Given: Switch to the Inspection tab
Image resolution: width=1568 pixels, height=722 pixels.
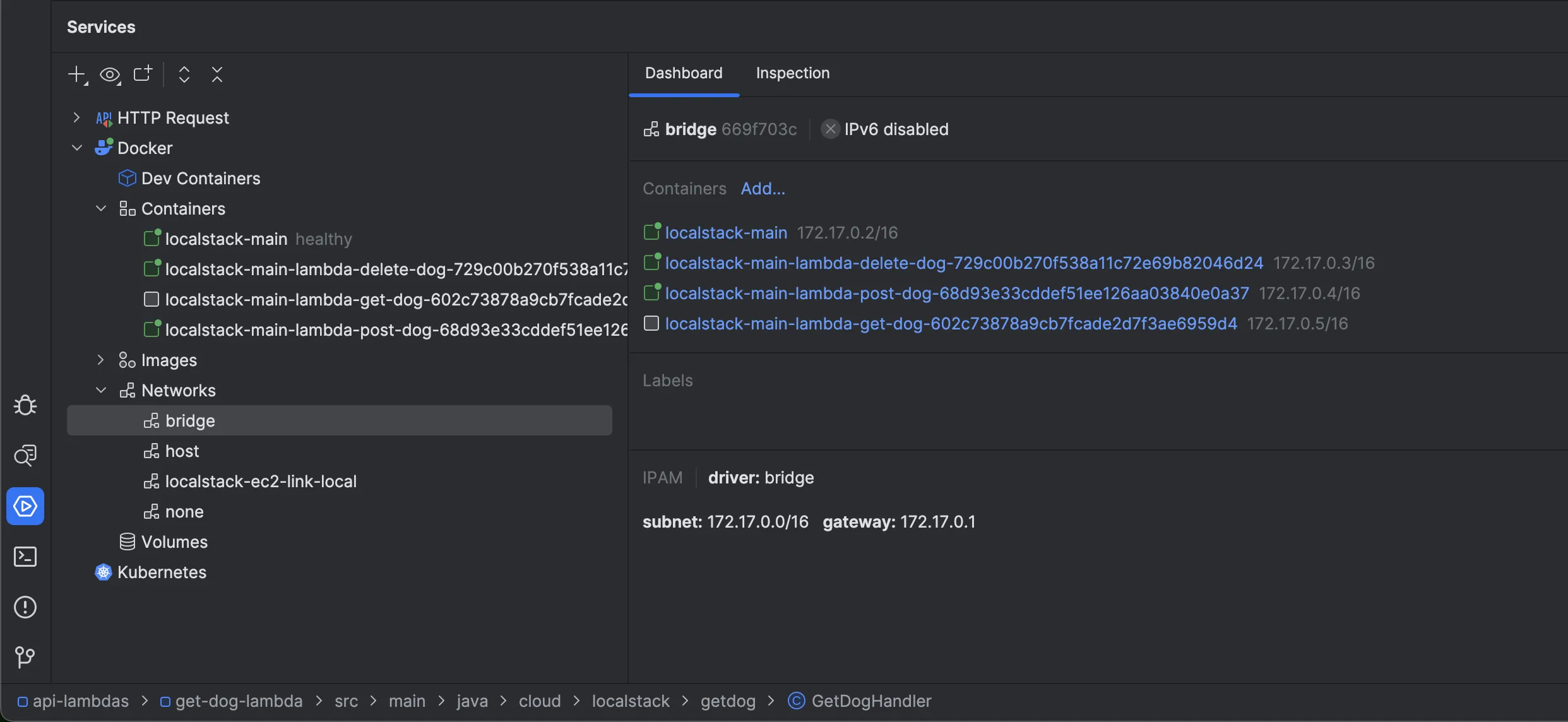Looking at the screenshot, I should tap(793, 73).
